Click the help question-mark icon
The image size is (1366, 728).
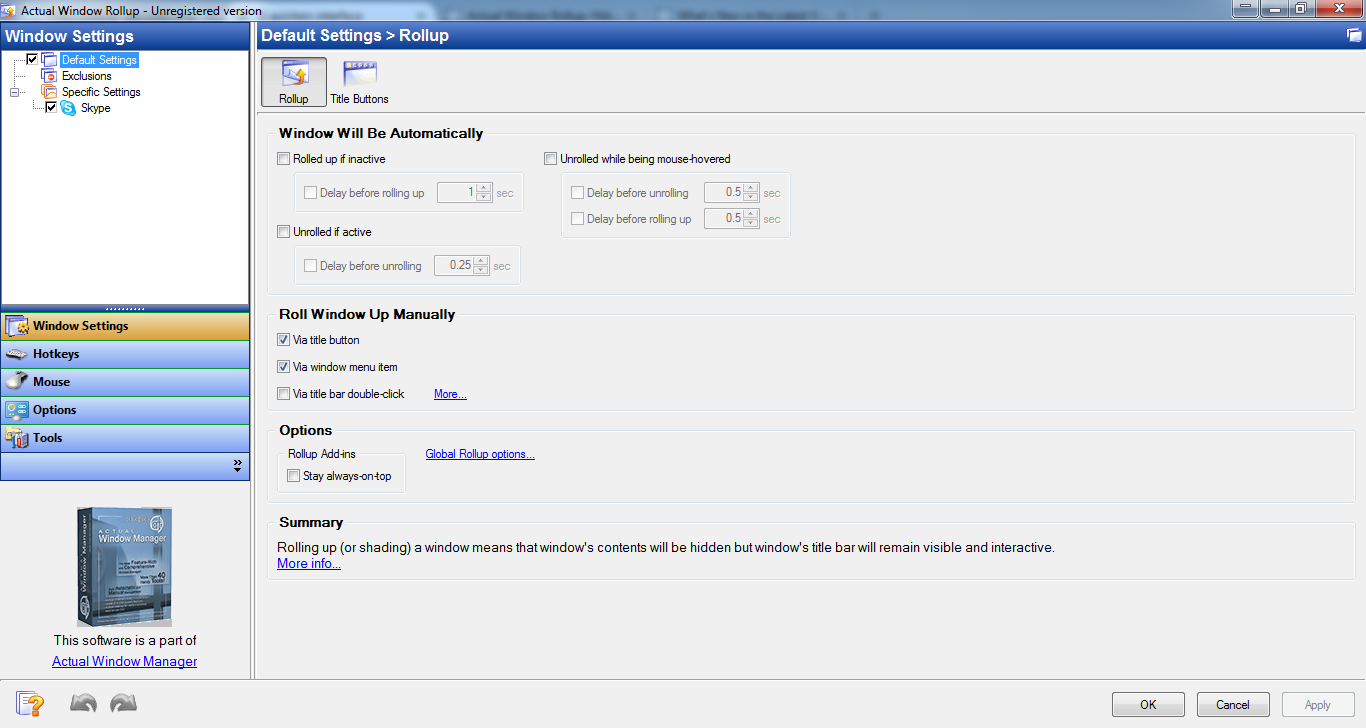click(30, 703)
